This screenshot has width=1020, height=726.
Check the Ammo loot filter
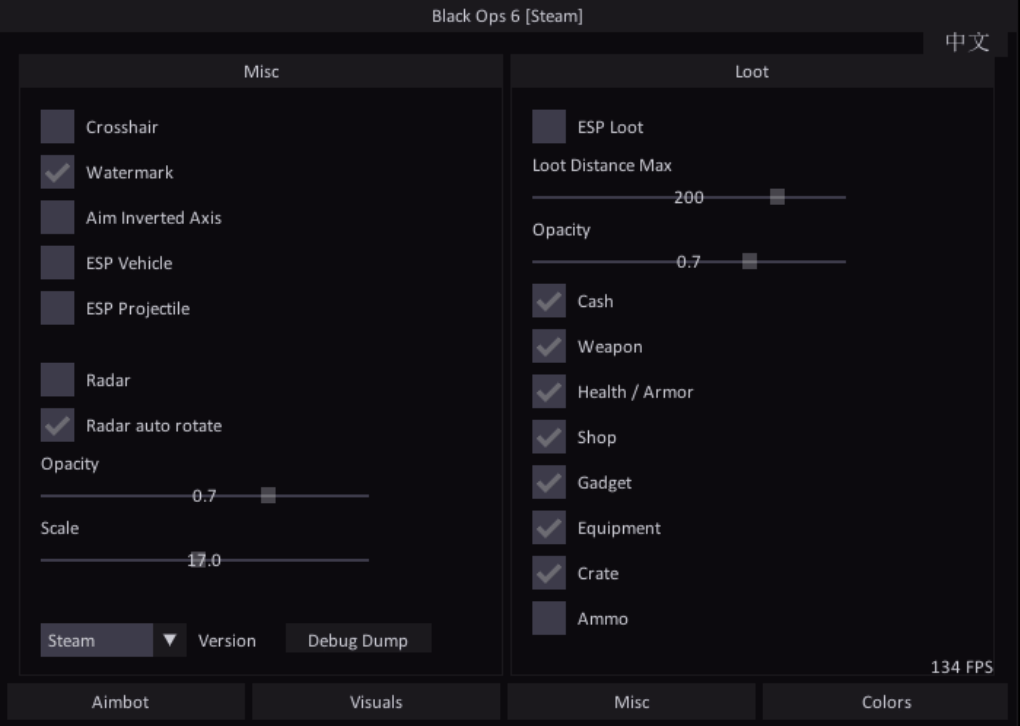click(549, 619)
